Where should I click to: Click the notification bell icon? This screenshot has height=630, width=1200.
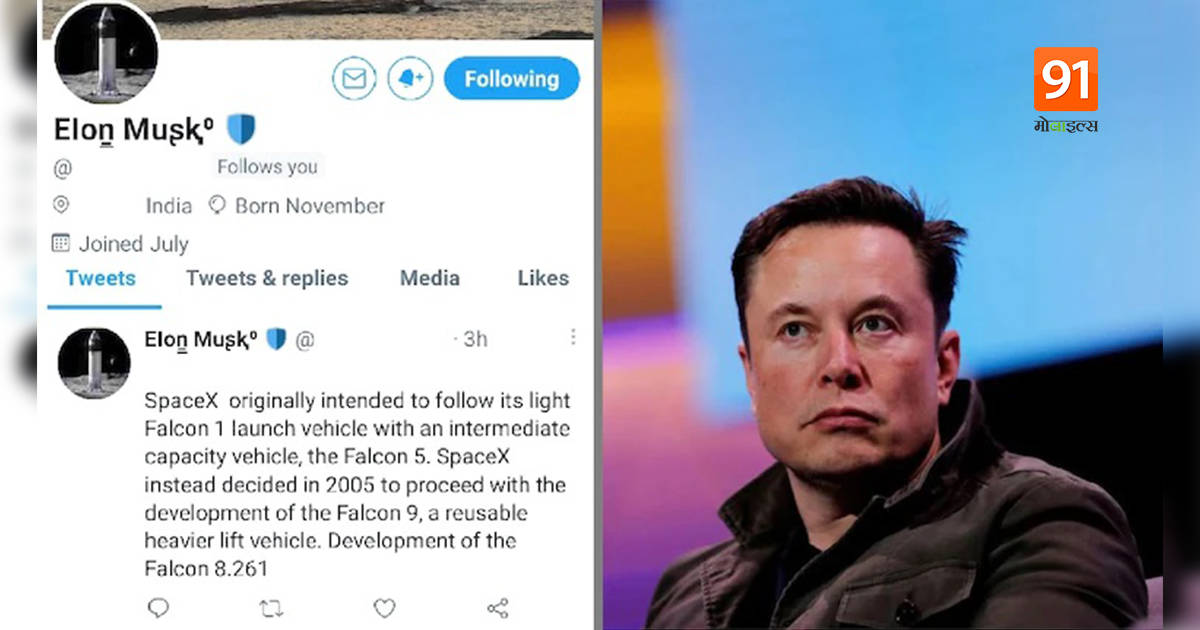(409, 78)
